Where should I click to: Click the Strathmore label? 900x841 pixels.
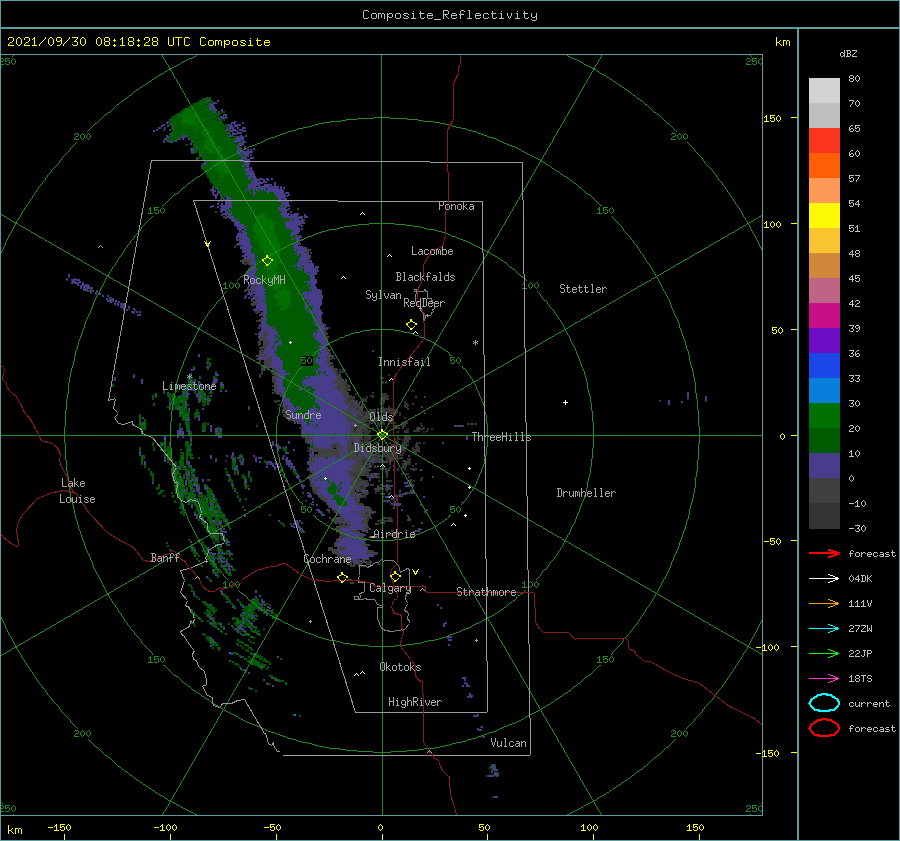pos(486,592)
